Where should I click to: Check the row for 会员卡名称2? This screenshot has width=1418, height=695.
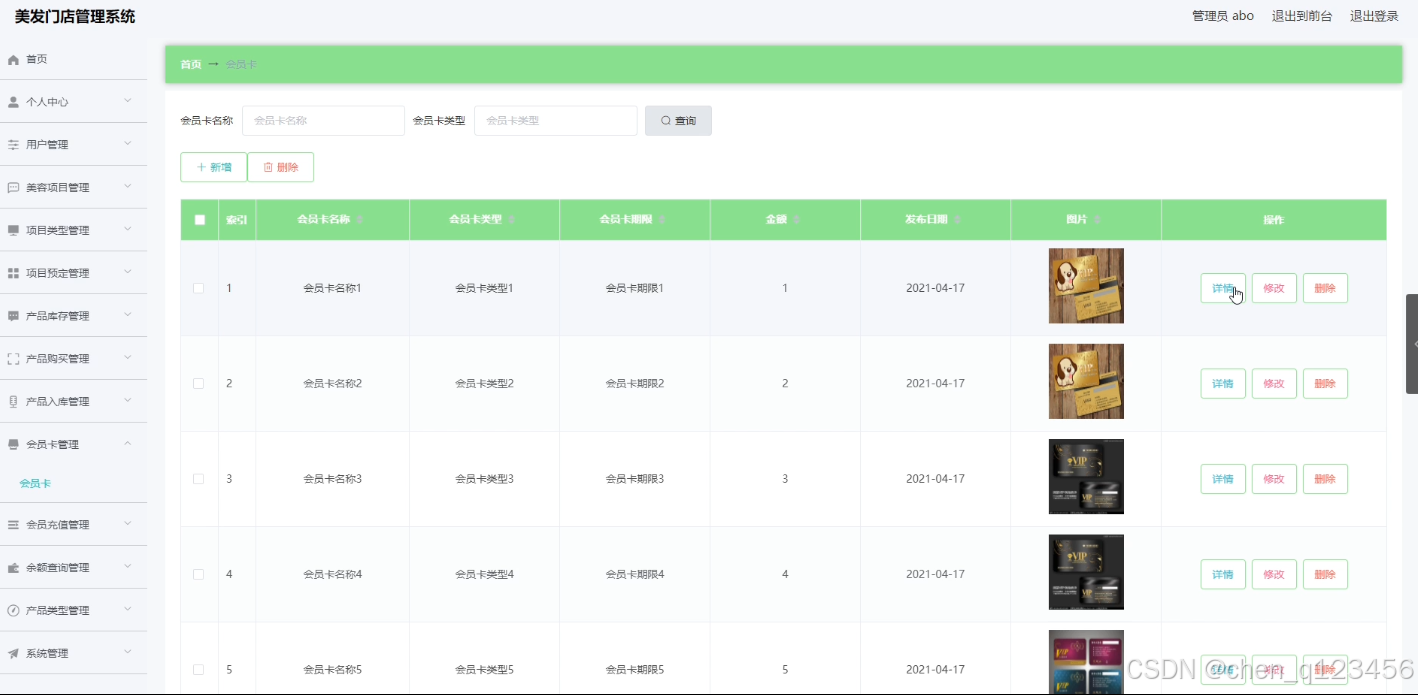198,383
